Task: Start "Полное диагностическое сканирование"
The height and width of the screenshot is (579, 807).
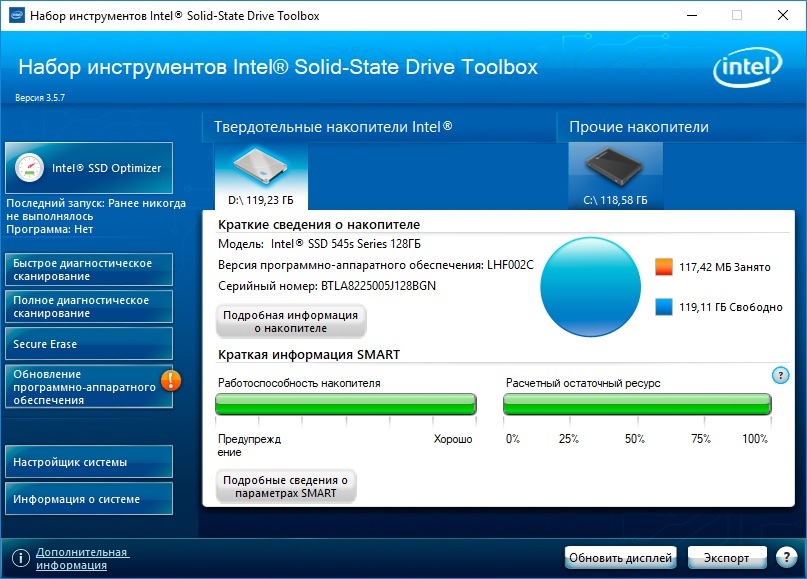Action: pyautogui.click(x=88, y=307)
